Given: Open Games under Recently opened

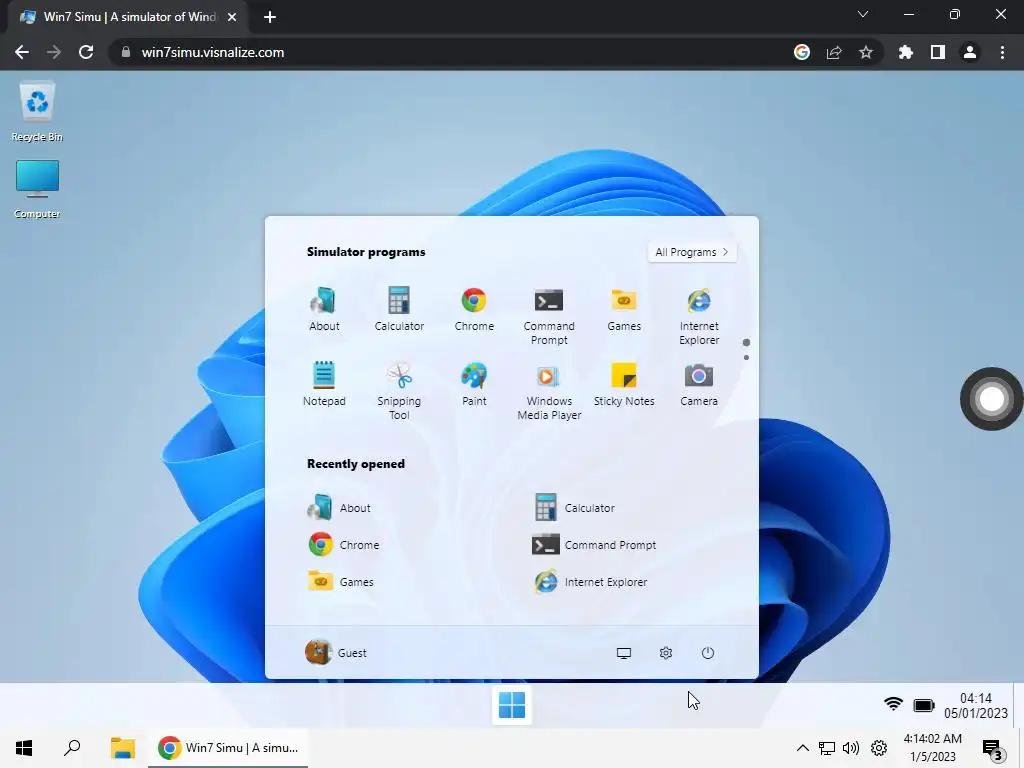Looking at the screenshot, I should [x=340, y=581].
